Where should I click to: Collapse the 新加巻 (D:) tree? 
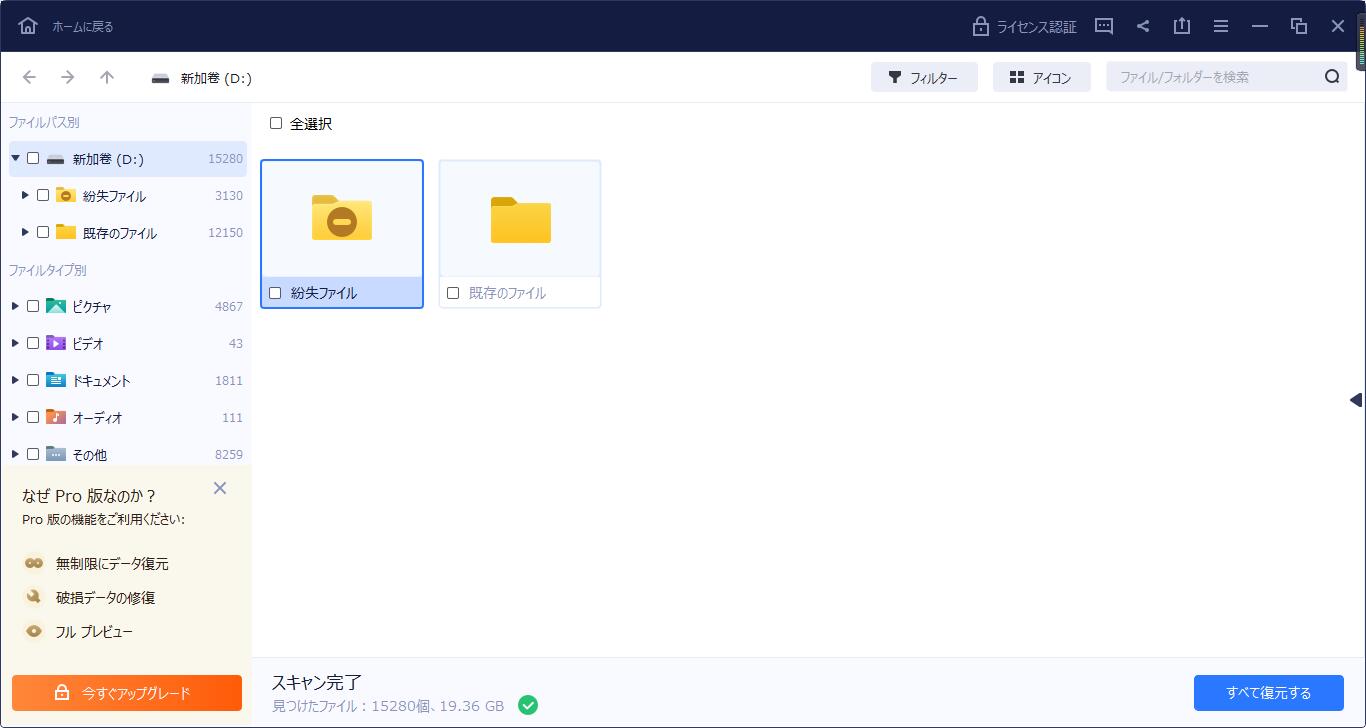tap(14, 158)
